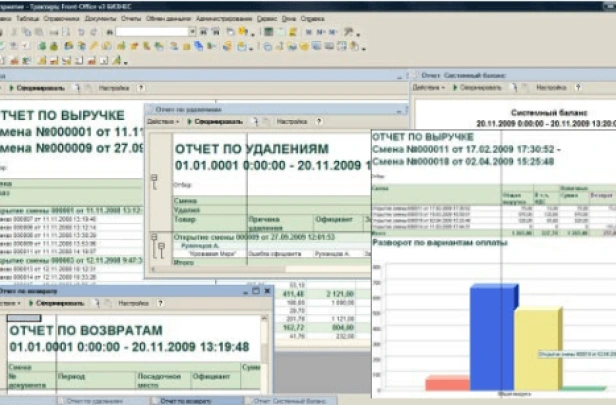Image resolution: width=616 pixels, height=405 pixels.
Task: Collapse the Открытие смены group in deletions report
Action: (155, 238)
